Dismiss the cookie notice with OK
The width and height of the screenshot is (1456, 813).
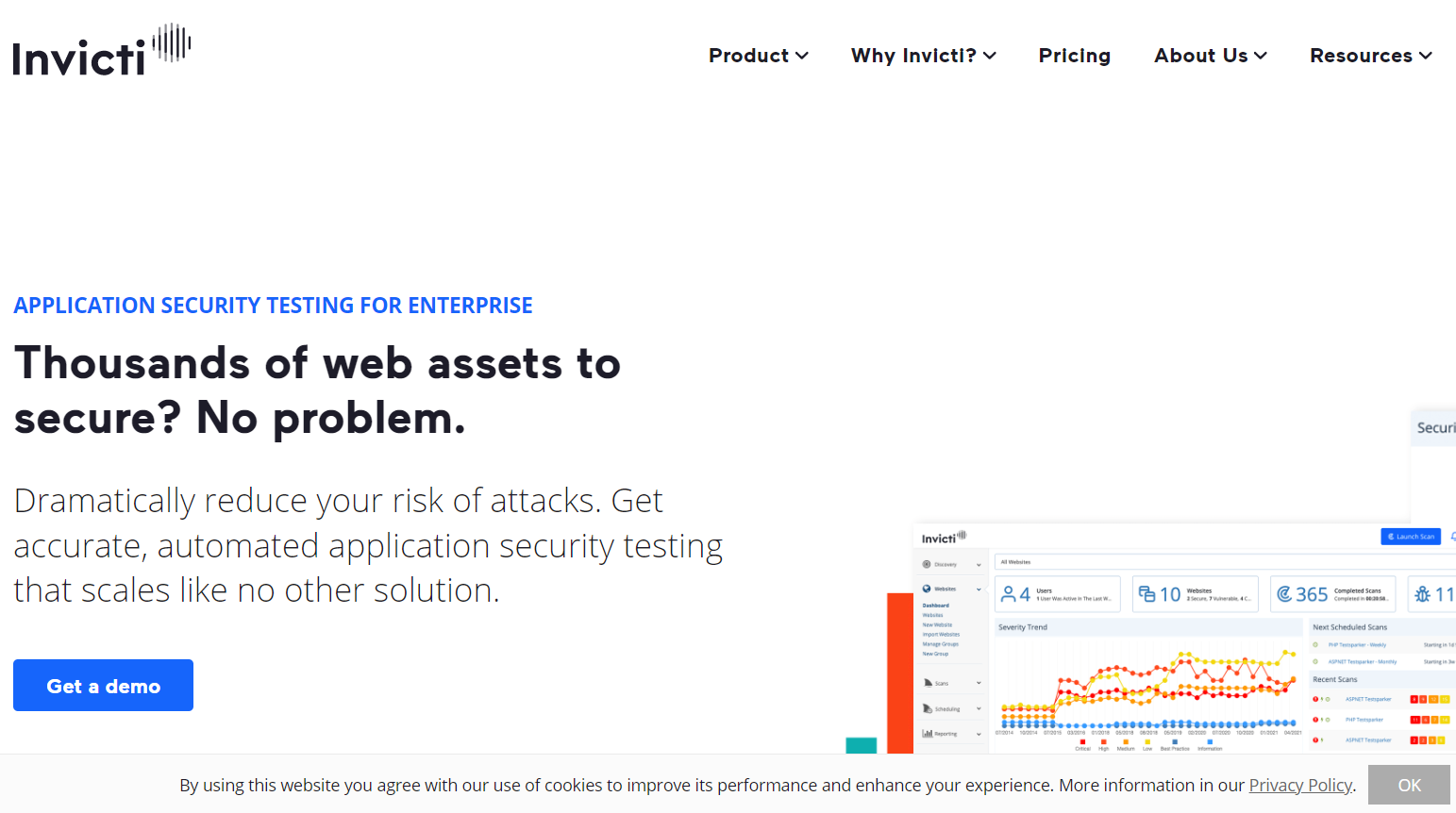[1409, 785]
